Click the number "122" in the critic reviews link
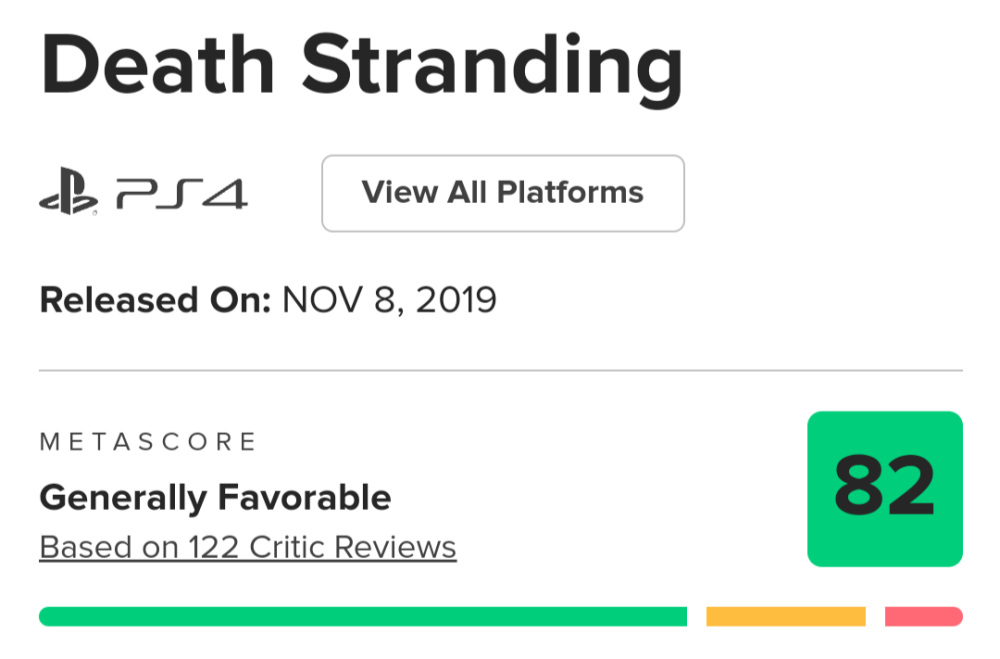 214,548
